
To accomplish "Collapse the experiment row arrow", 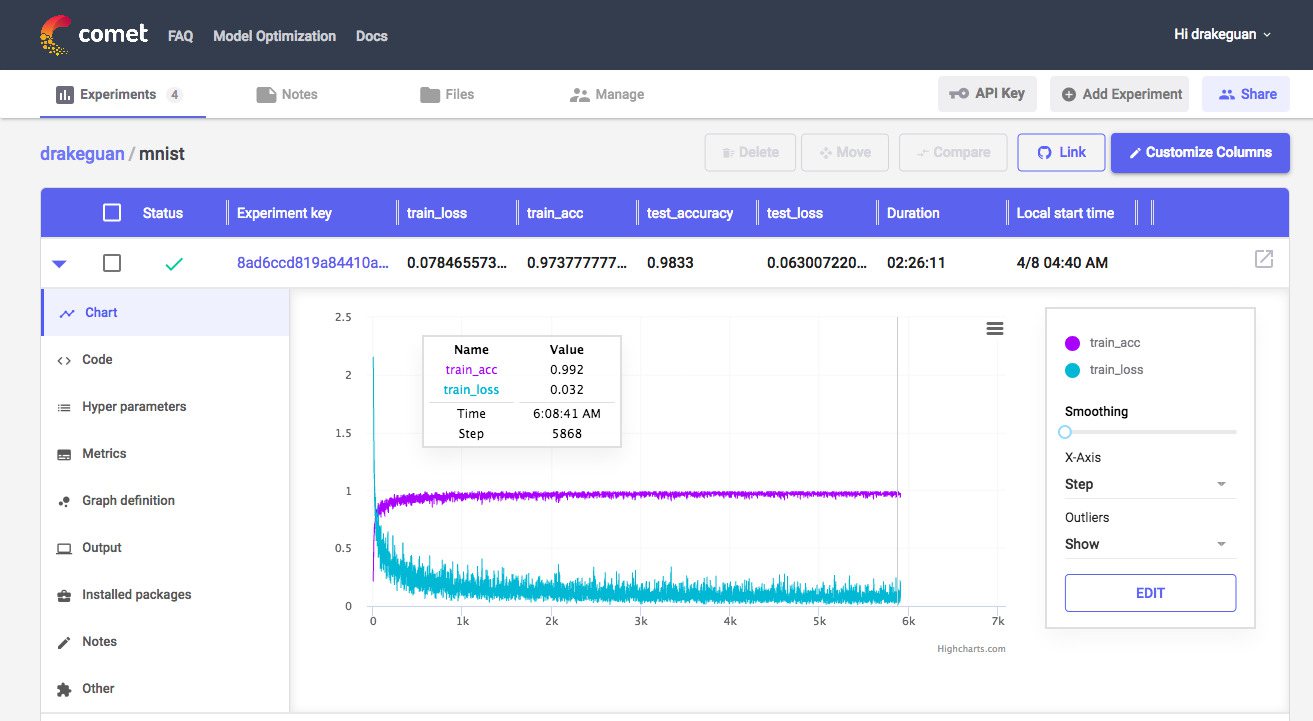I will tap(59, 264).
